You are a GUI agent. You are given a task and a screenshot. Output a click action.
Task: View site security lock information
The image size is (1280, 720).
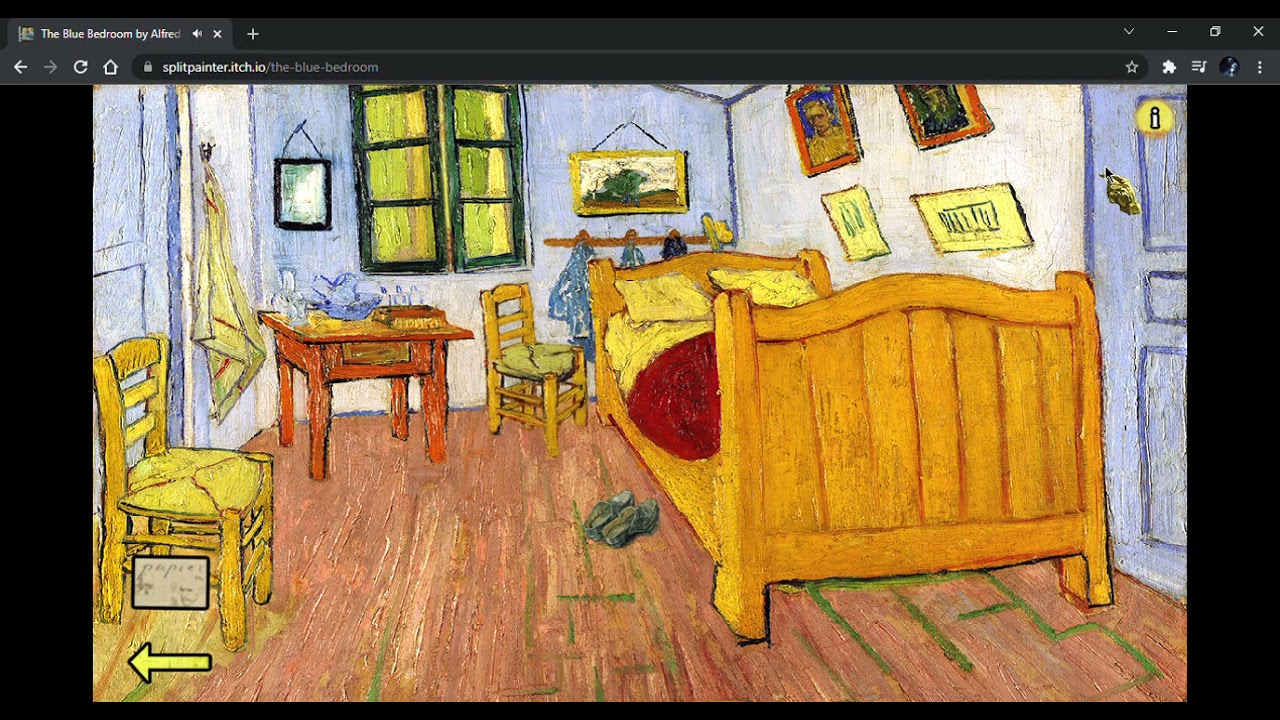[x=148, y=67]
